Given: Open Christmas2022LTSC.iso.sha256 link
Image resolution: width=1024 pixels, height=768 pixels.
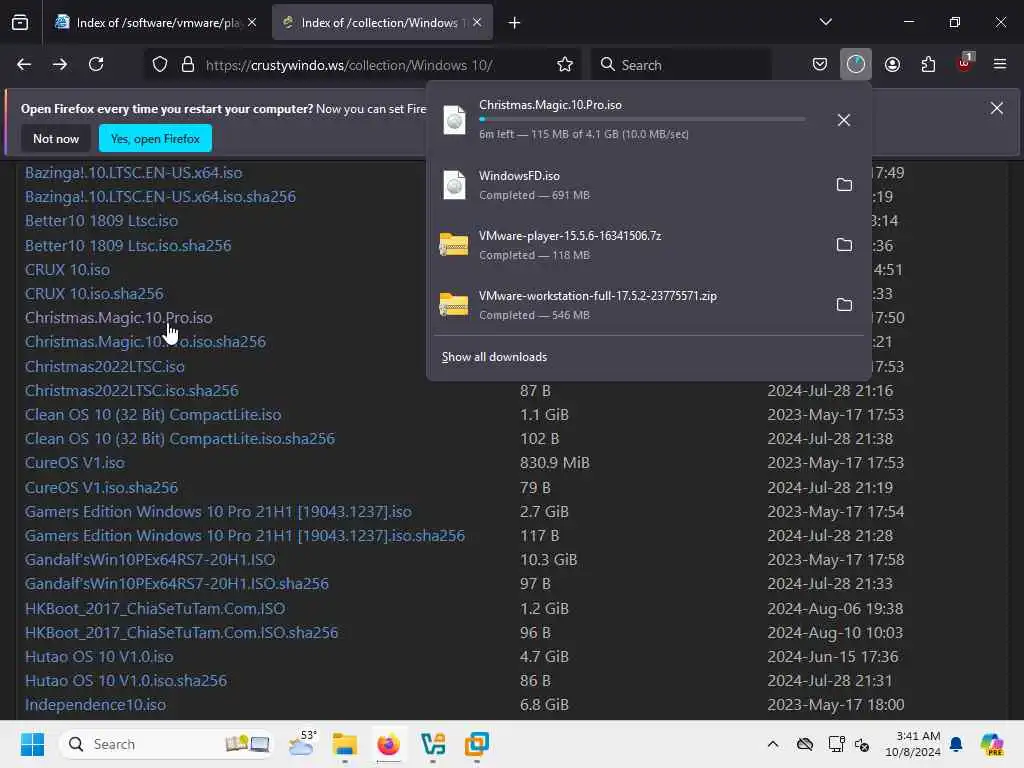Looking at the screenshot, I should coord(131,391).
